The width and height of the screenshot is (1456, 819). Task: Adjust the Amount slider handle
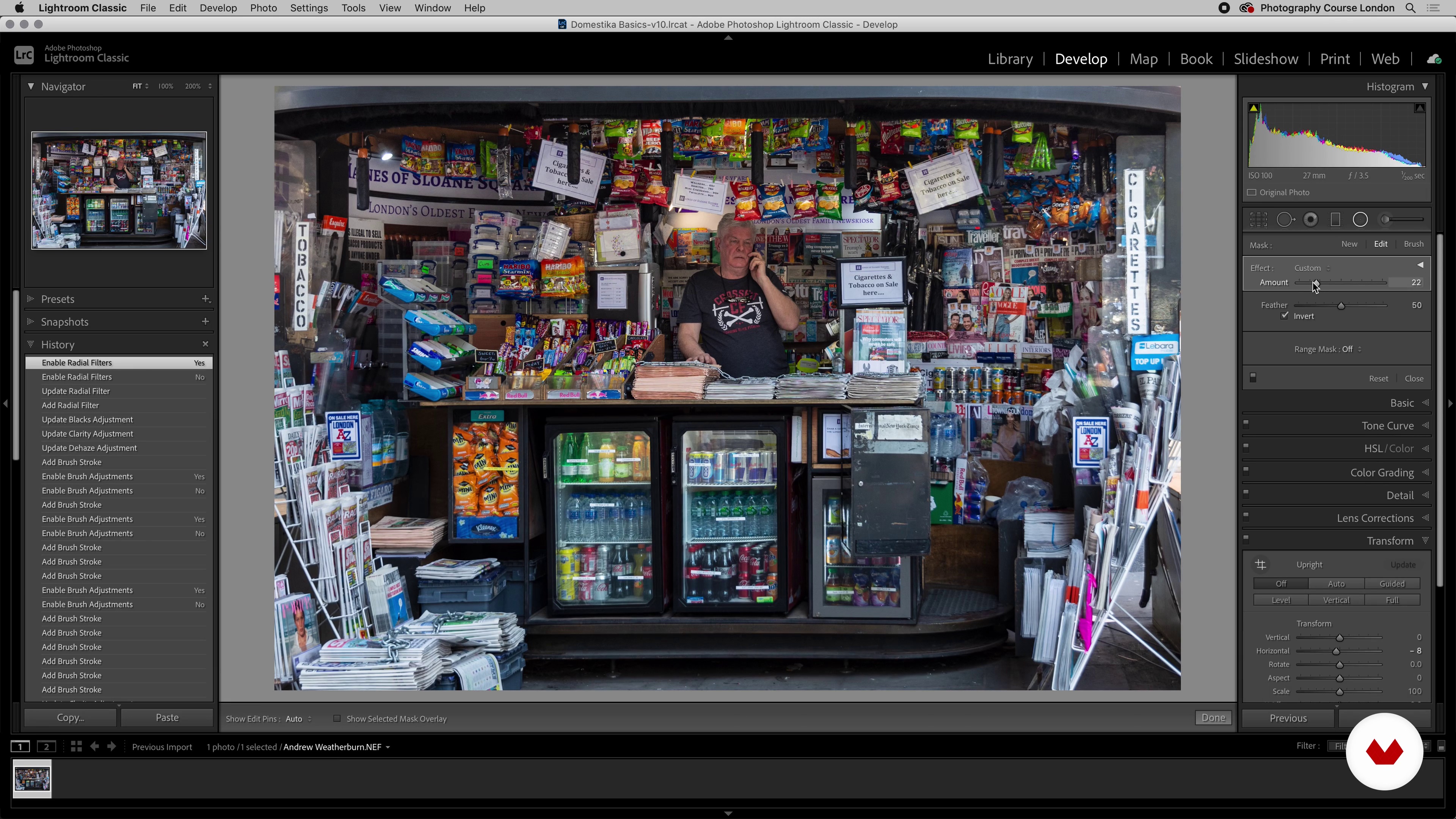[x=1316, y=282]
